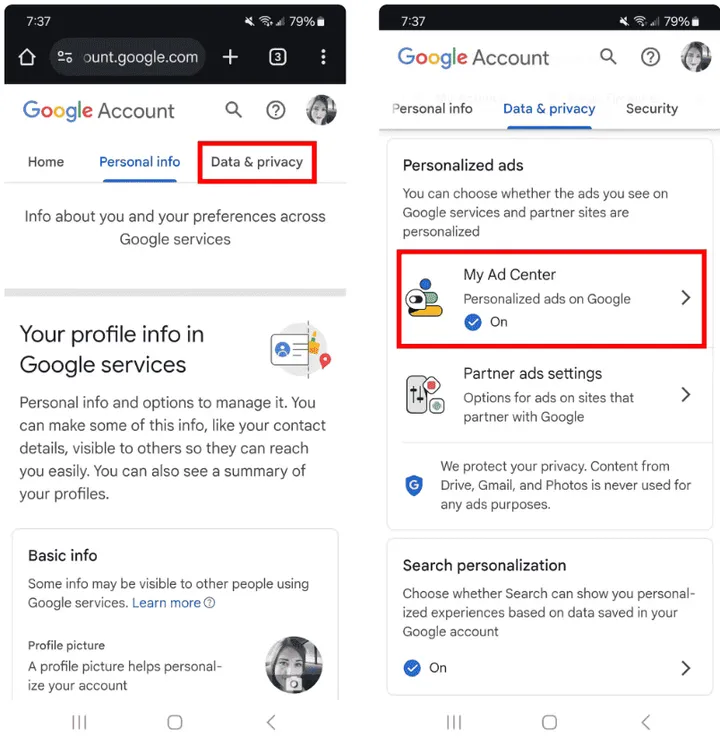Tap the site settings icon in address bar
Screen dimensions: 720x745
(x=65, y=57)
